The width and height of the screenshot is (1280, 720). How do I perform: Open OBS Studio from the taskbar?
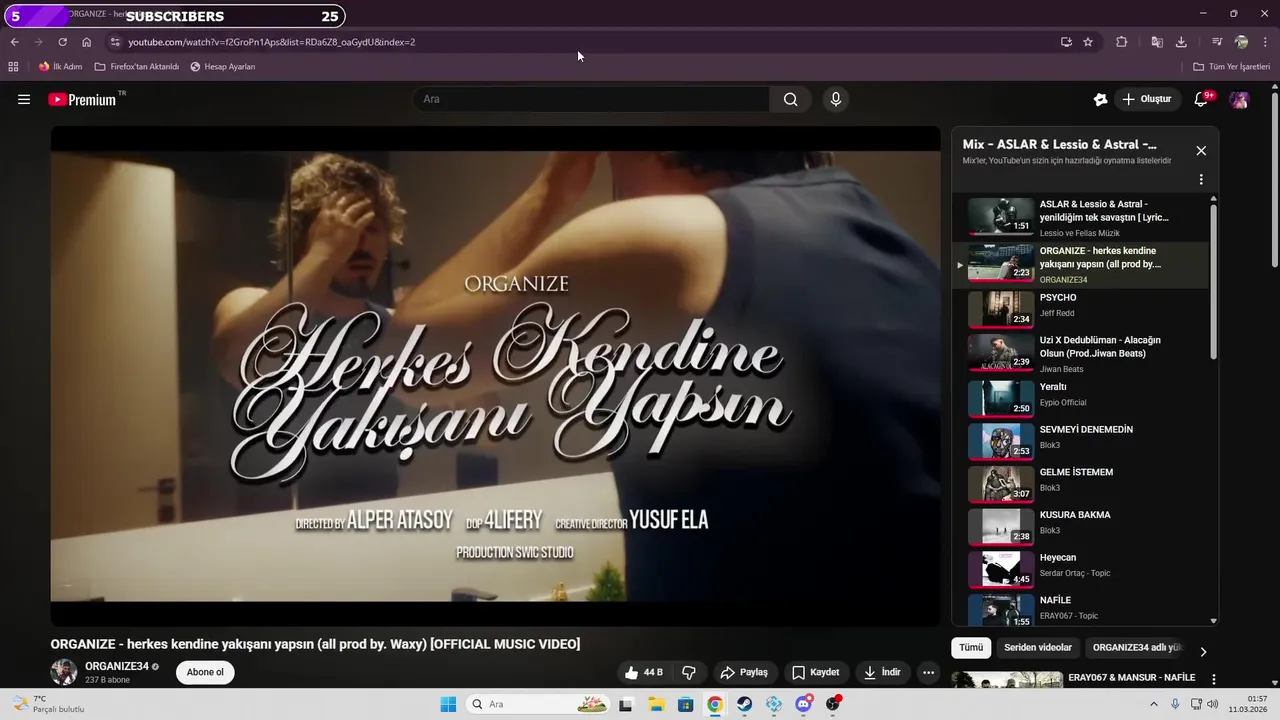click(833, 704)
